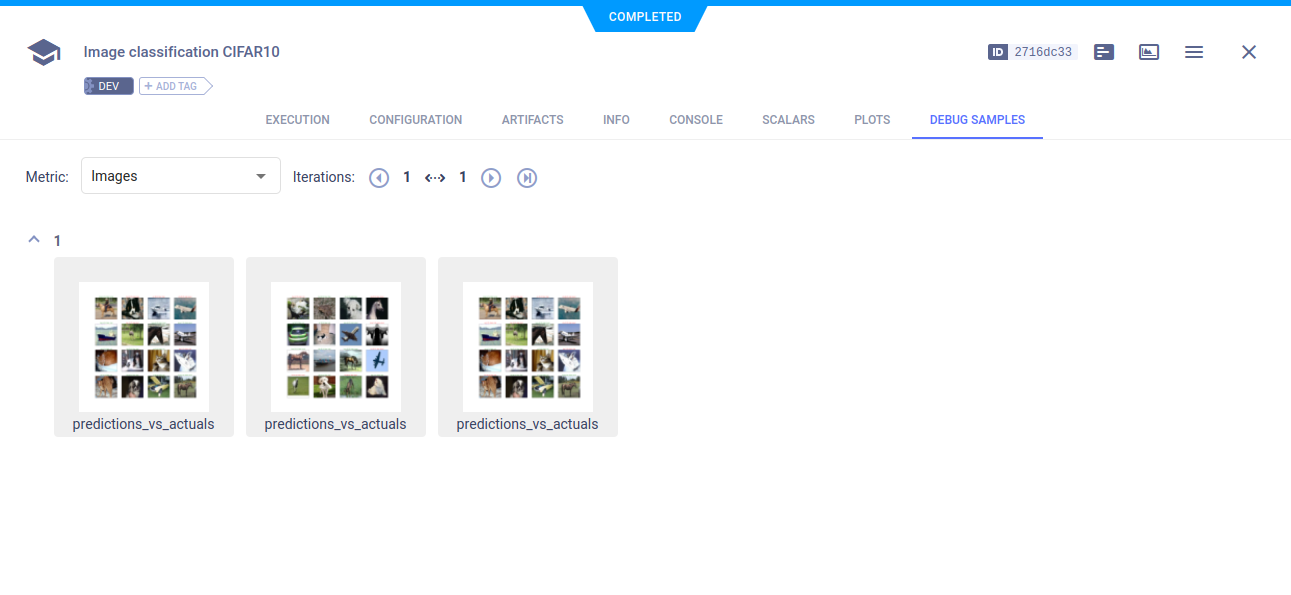1291x595 pixels.
Task: Collapse iteration 1 sample group
Action: click(x=34, y=240)
